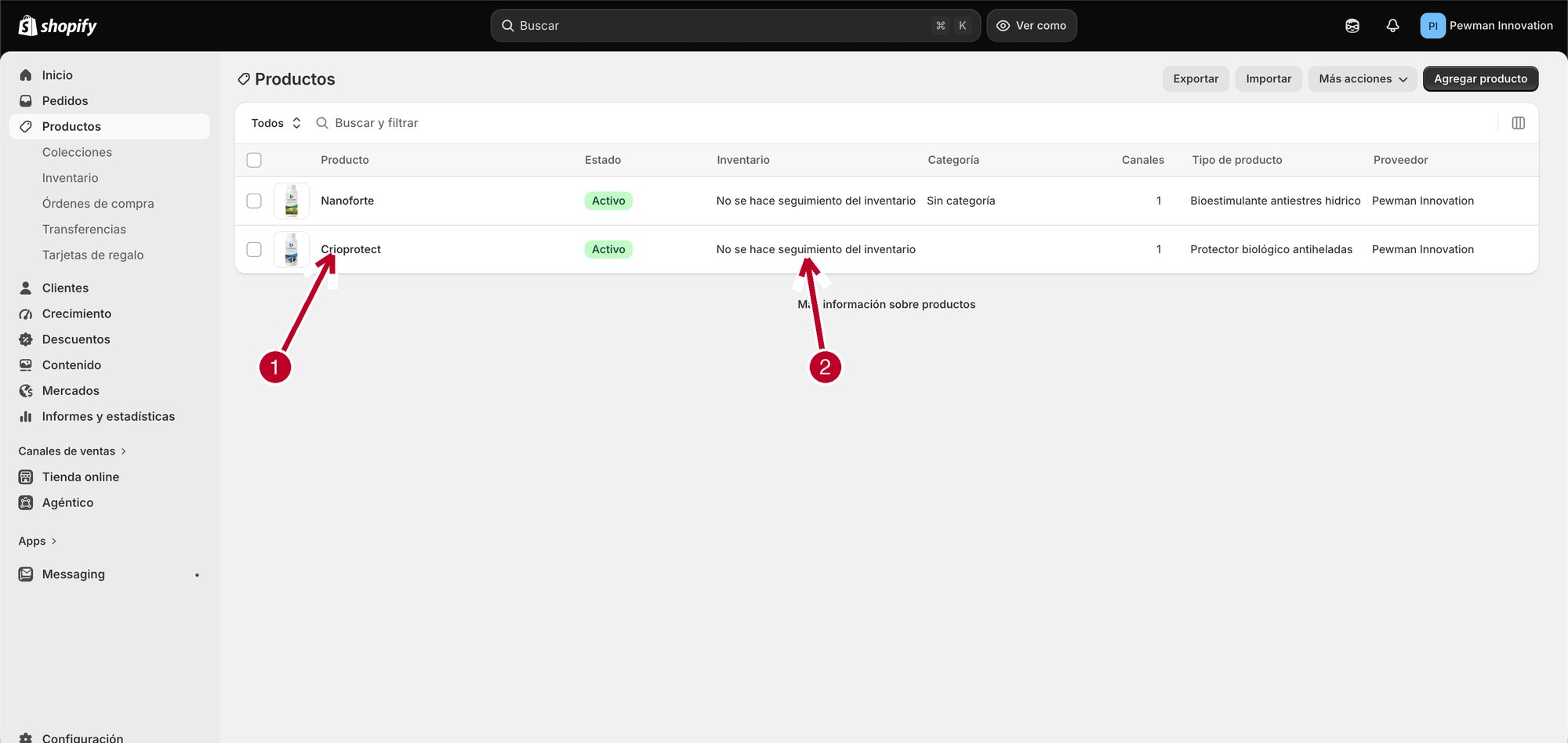Open the Crioprotect product thumbnail
Viewport: 1568px width, 743px height.
coord(292,249)
